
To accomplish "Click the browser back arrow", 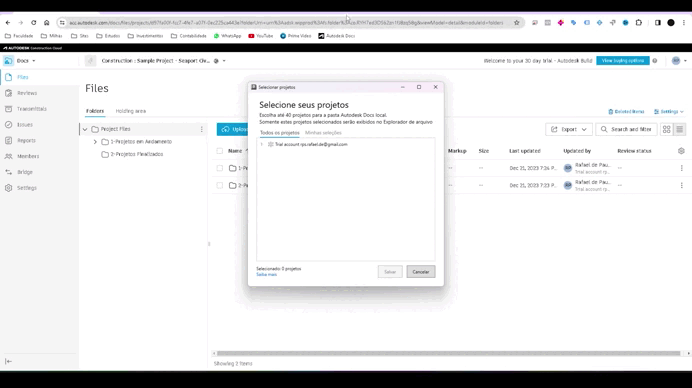I will coord(8,23).
